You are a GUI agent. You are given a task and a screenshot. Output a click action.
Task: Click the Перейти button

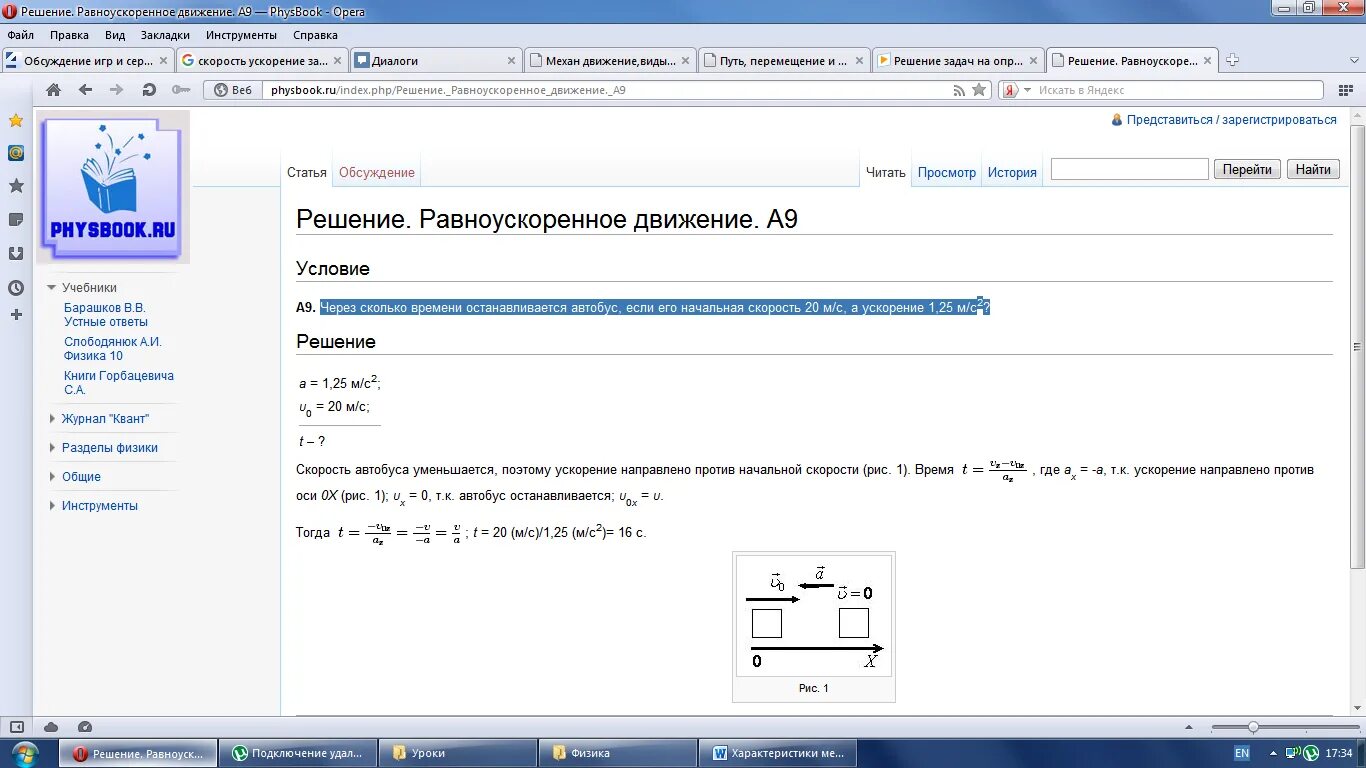coord(1247,170)
